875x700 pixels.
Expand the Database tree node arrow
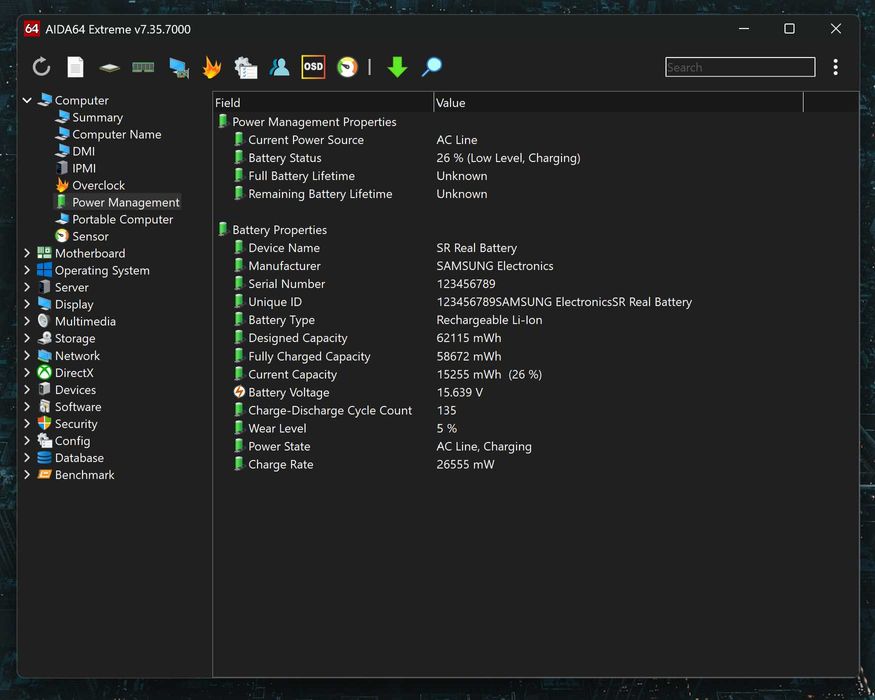click(27, 457)
